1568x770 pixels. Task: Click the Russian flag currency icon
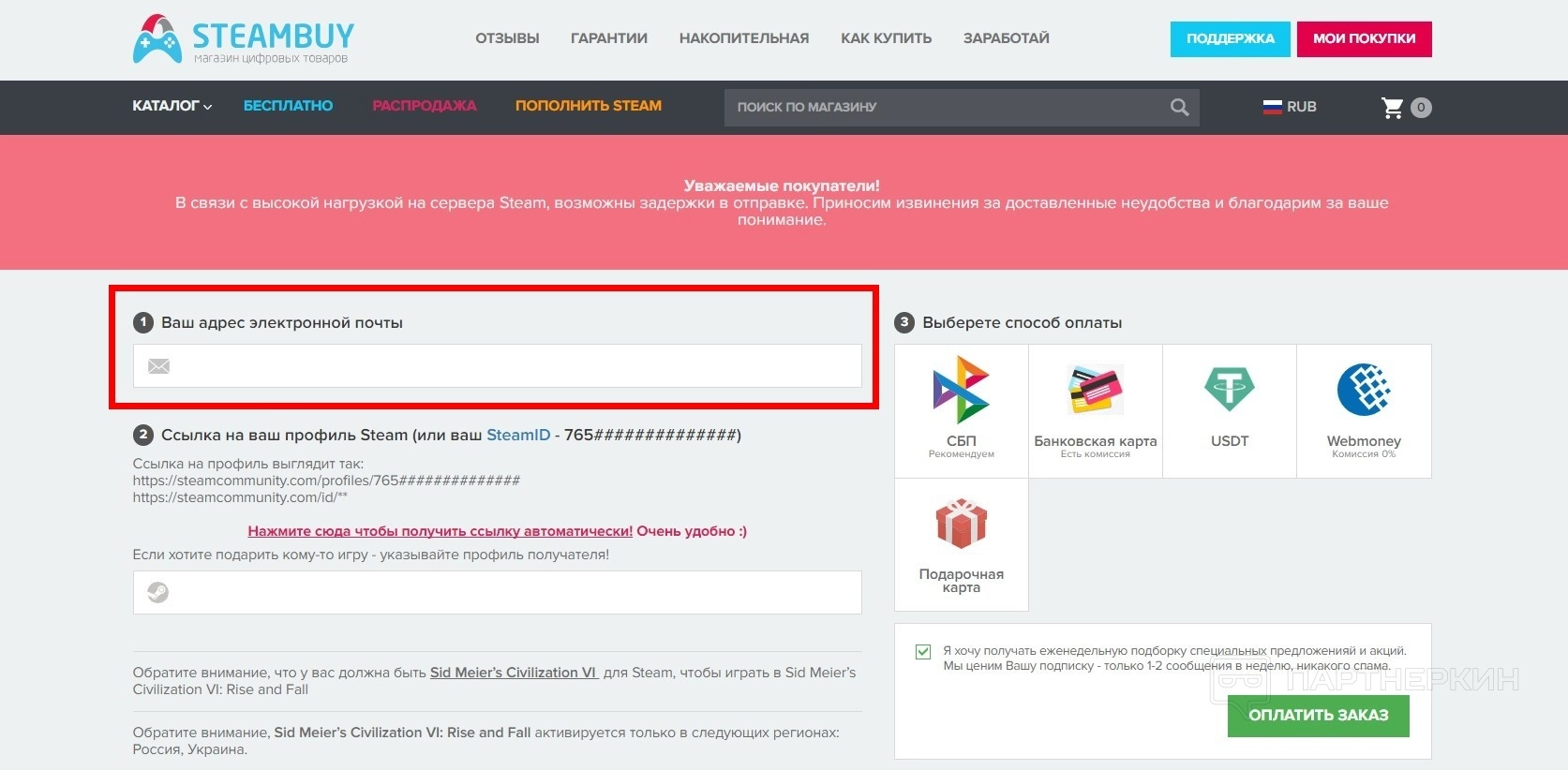tap(1272, 107)
